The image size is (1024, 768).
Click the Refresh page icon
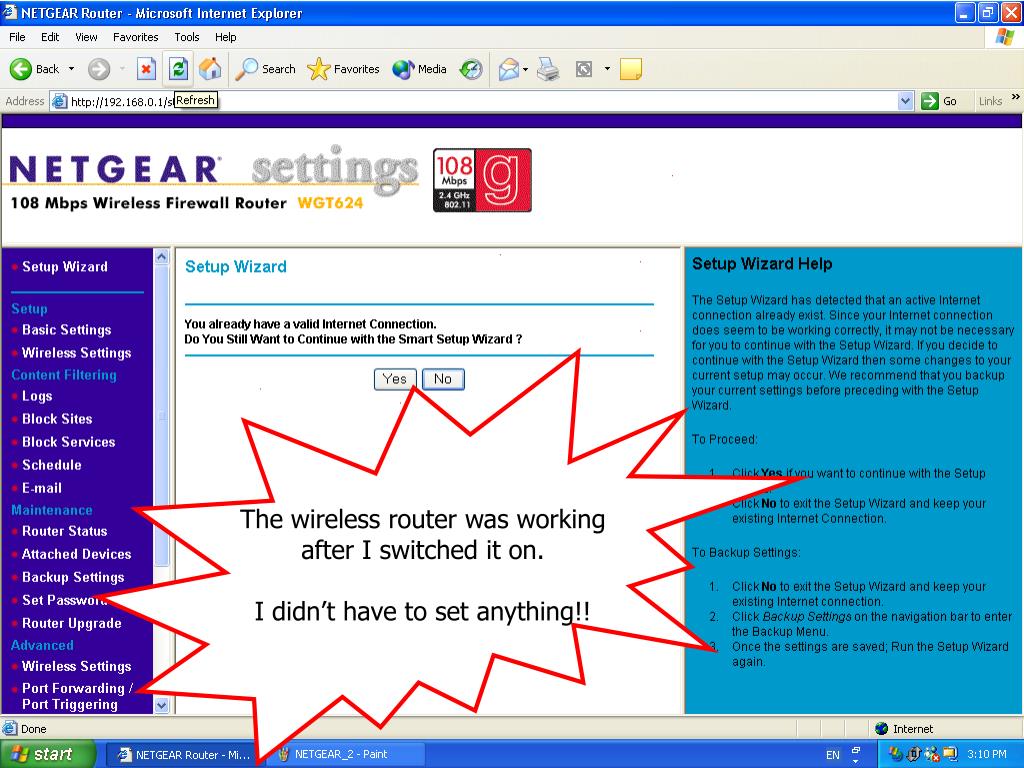point(178,69)
